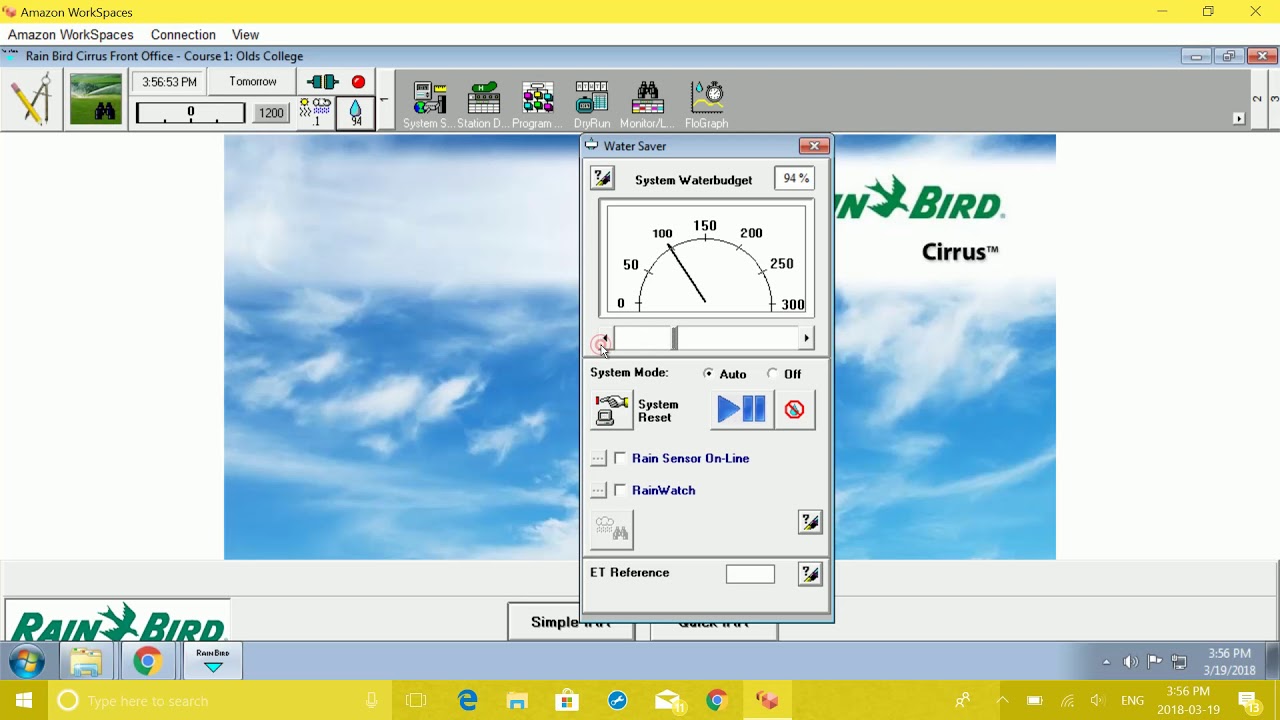This screenshot has width=1280, height=720.
Task: Click the toolbar collapse arrow next to water drop
Action: (384, 100)
